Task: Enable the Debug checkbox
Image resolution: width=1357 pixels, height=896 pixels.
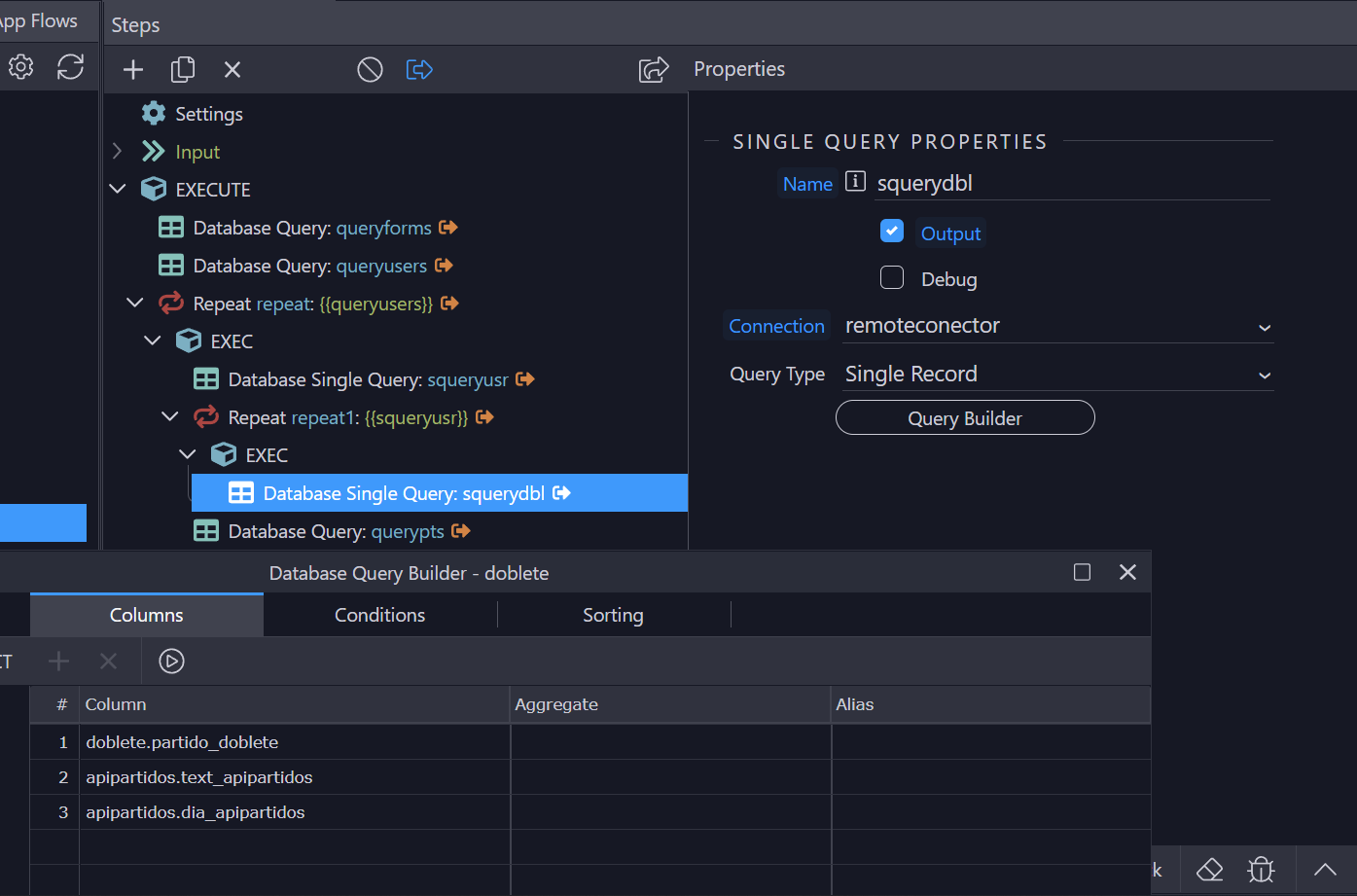Action: pos(892,278)
